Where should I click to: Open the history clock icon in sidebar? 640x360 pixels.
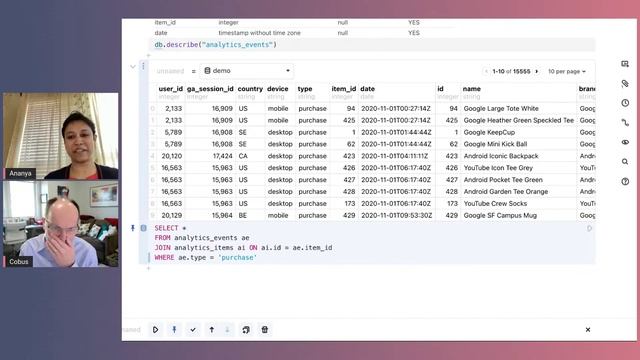point(625,103)
